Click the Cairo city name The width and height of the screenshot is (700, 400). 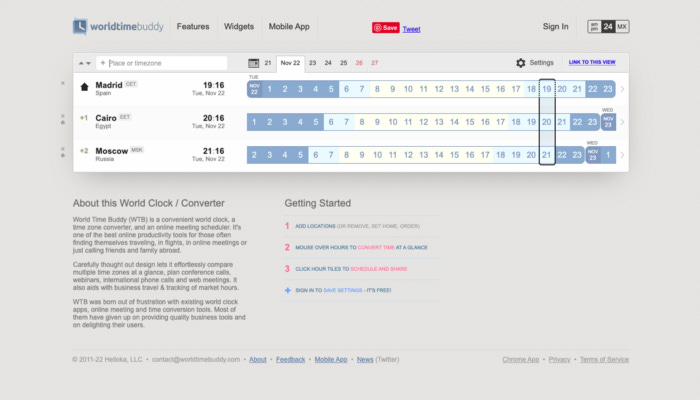pyautogui.click(x=106, y=118)
